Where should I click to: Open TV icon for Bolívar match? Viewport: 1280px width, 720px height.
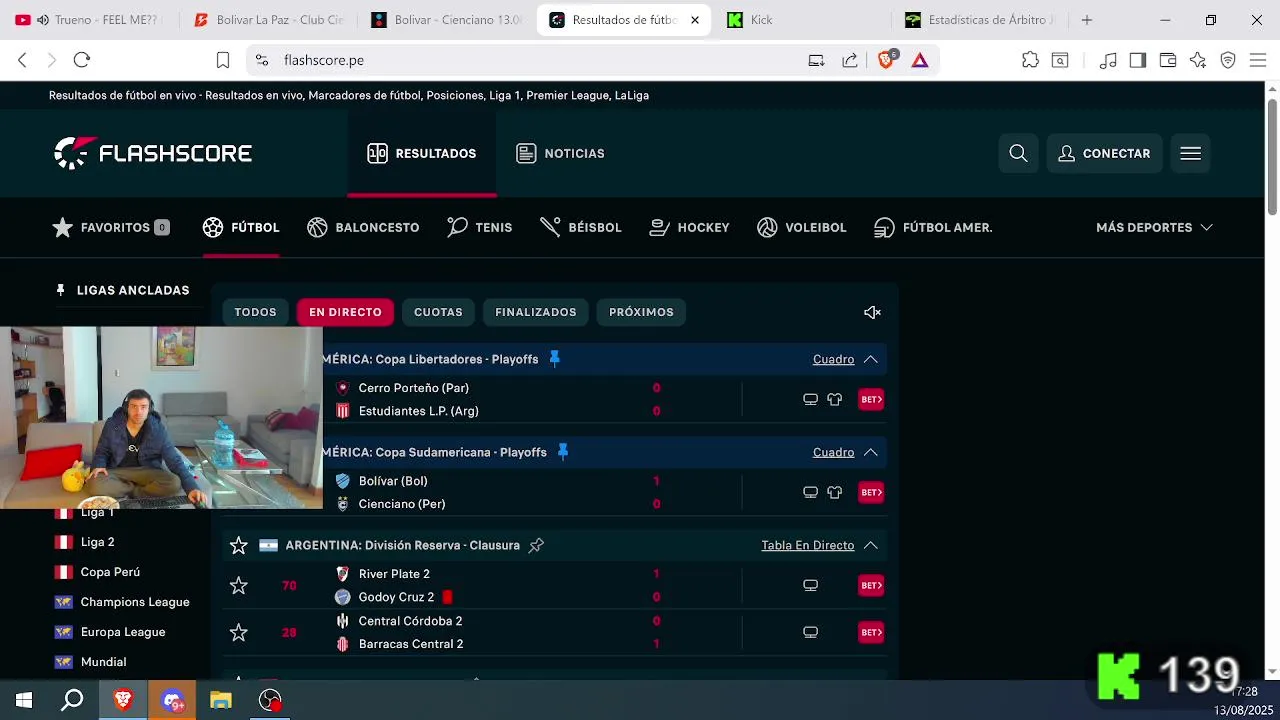pos(811,492)
